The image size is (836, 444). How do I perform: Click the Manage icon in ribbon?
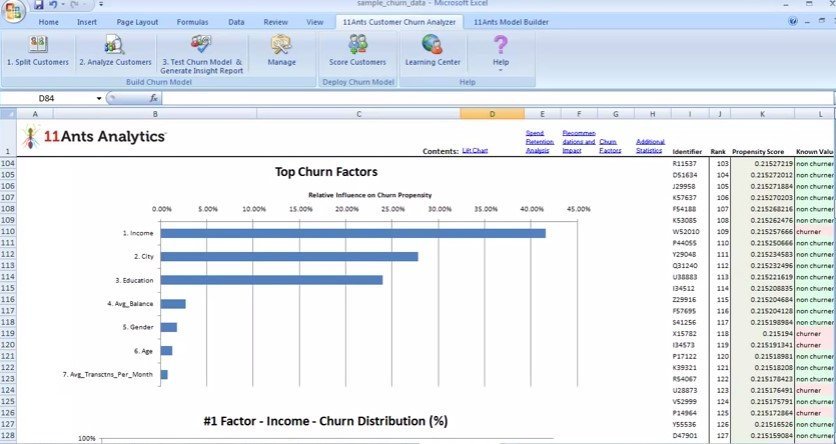coord(281,45)
